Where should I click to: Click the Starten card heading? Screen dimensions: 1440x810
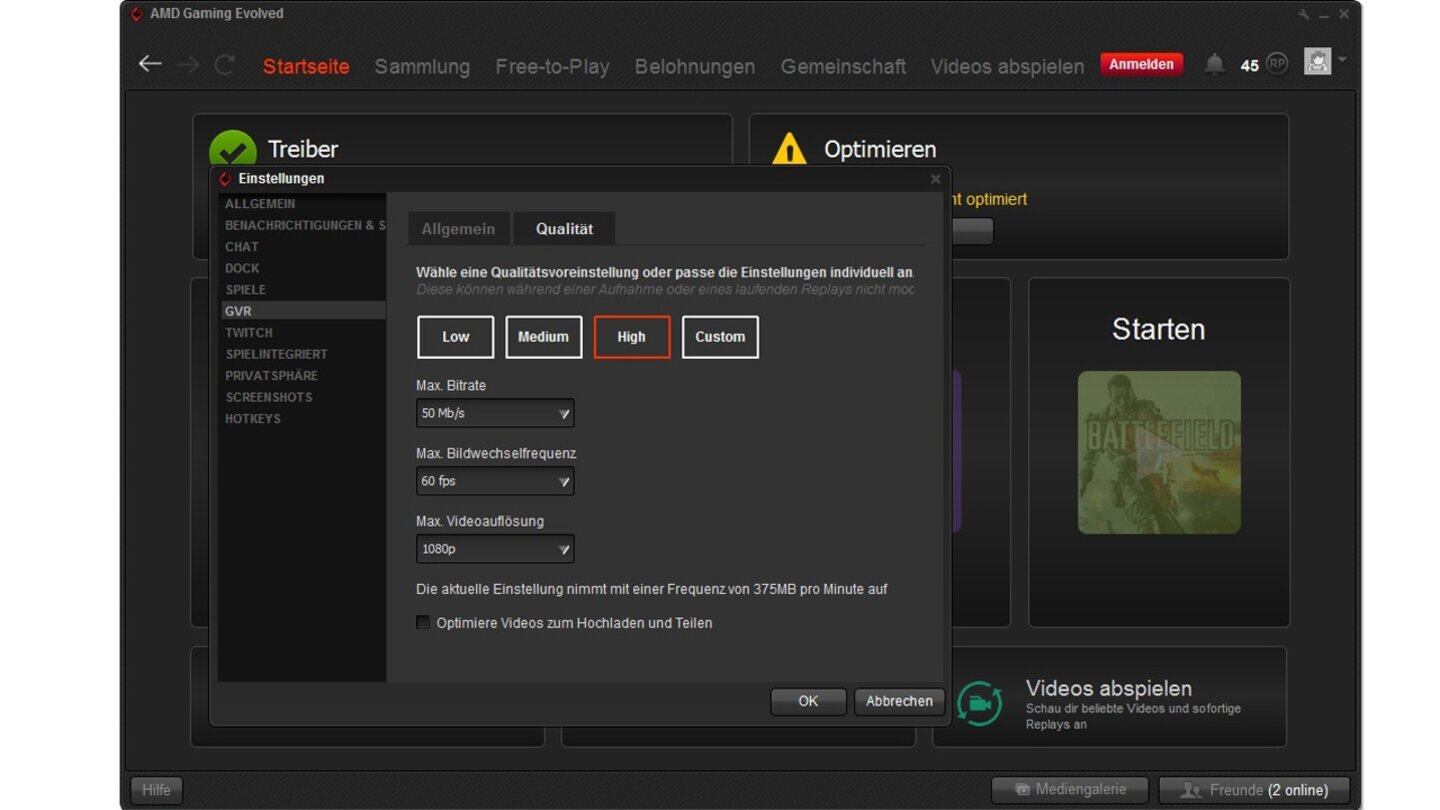[x=1158, y=329]
